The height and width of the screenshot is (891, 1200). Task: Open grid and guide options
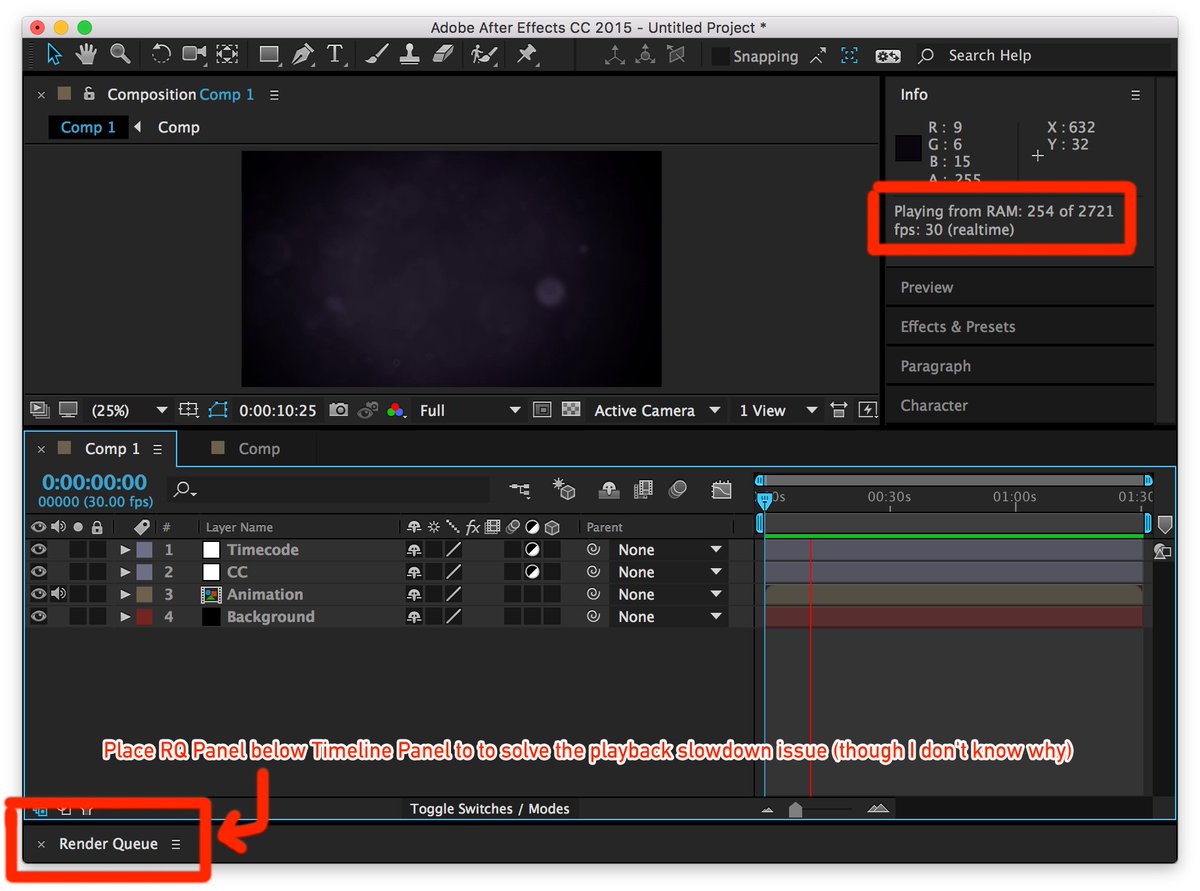click(x=189, y=410)
